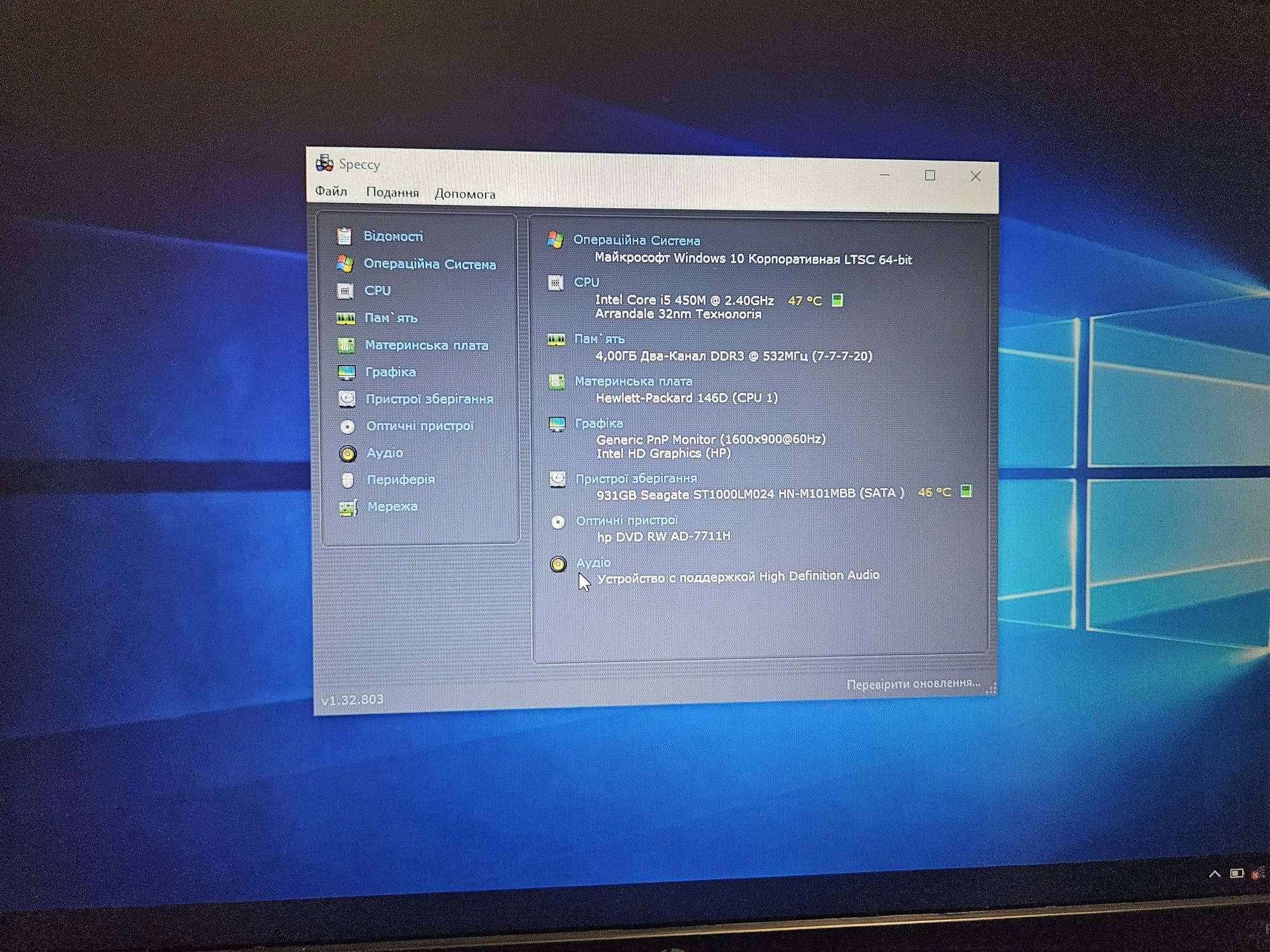Screen dimensions: 1270x952
Task: Click motherboard icon in summary panel
Action: click(556, 381)
